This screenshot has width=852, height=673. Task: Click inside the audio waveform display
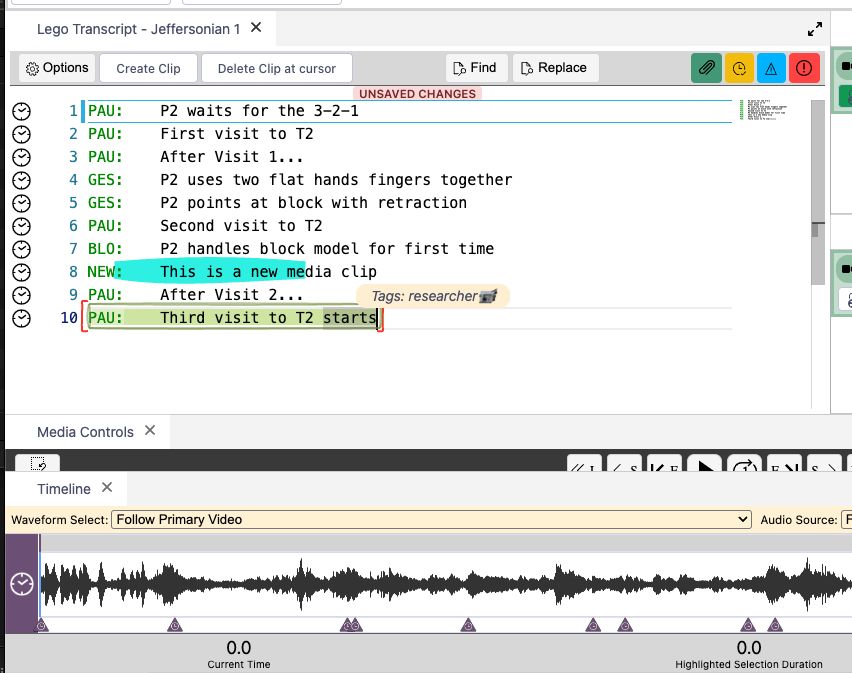pos(446,584)
